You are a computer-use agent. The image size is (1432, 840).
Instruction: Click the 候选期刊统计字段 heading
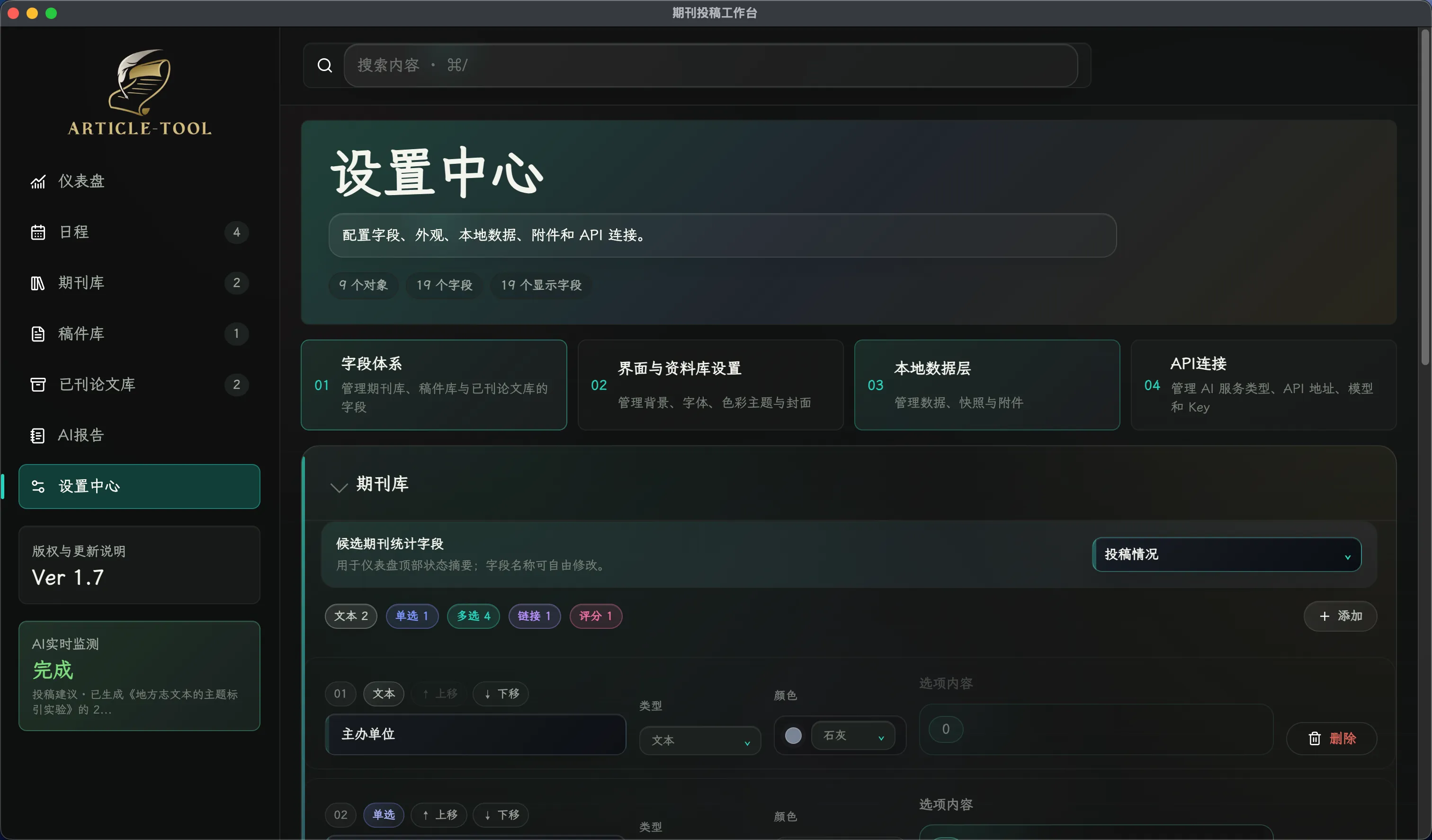coord(390,544)
